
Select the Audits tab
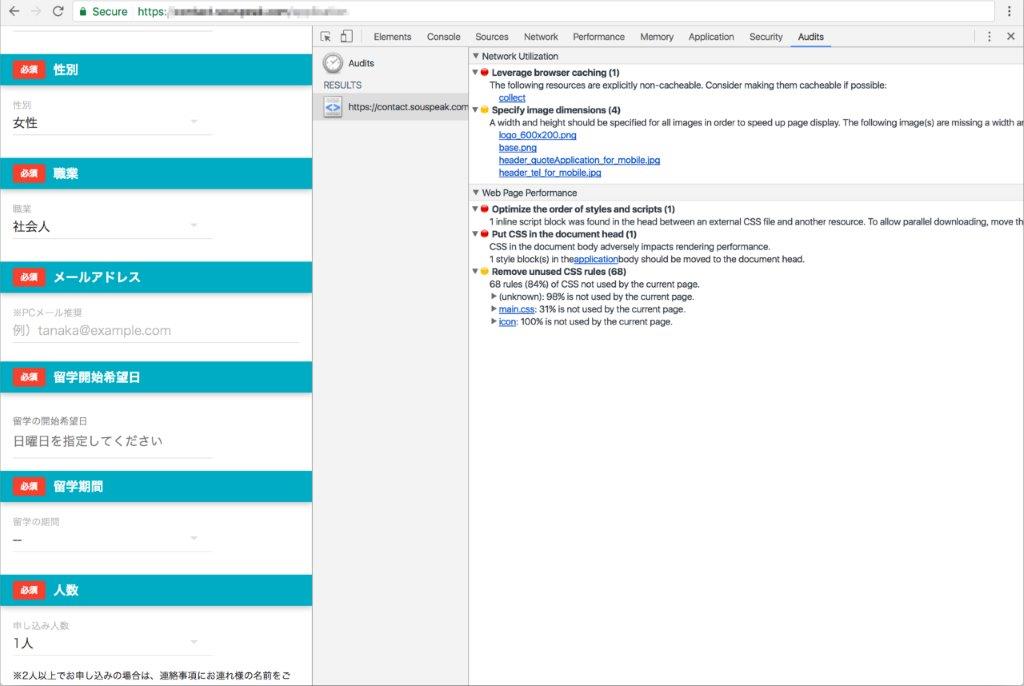pyautogui.click(x=810, y=37)
